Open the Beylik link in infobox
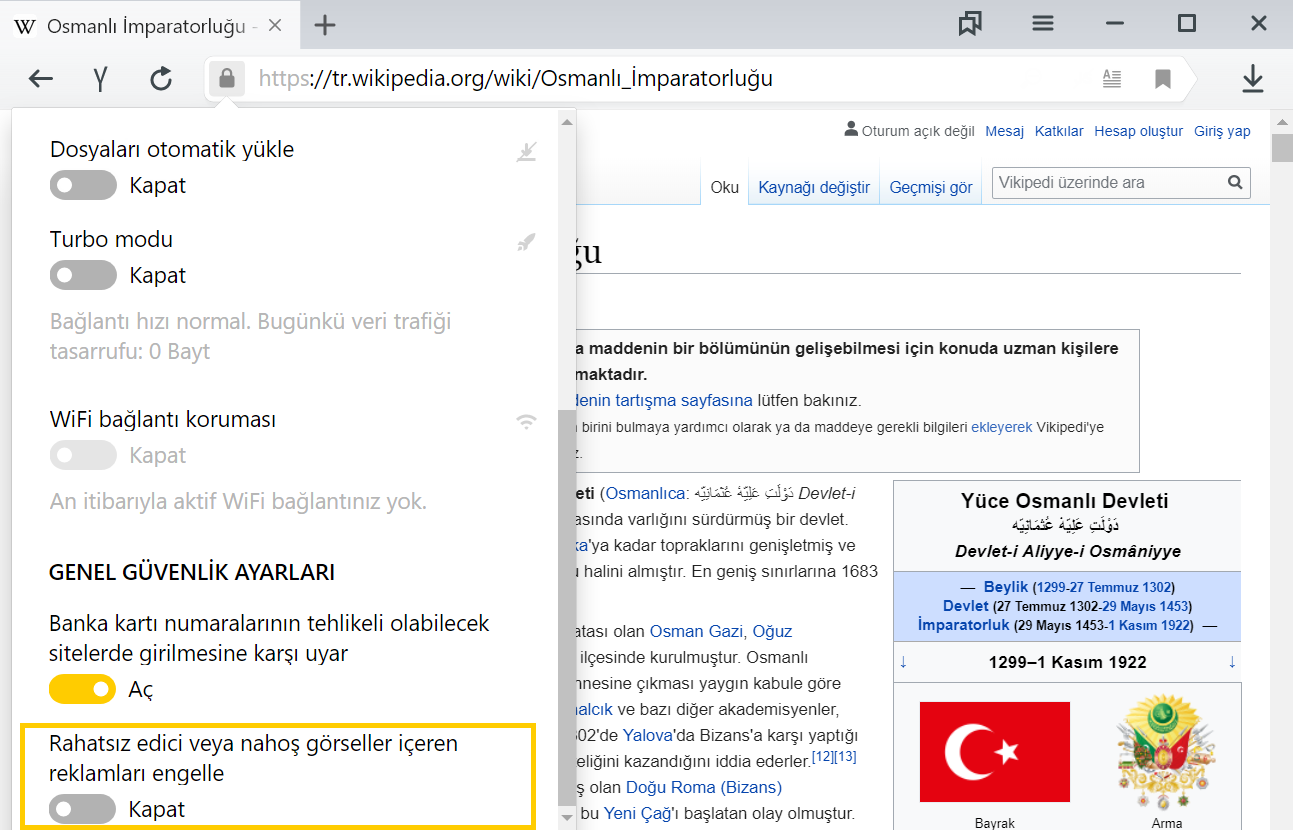This screenshot has width=1293, height=830. [x=1006, y=587]
